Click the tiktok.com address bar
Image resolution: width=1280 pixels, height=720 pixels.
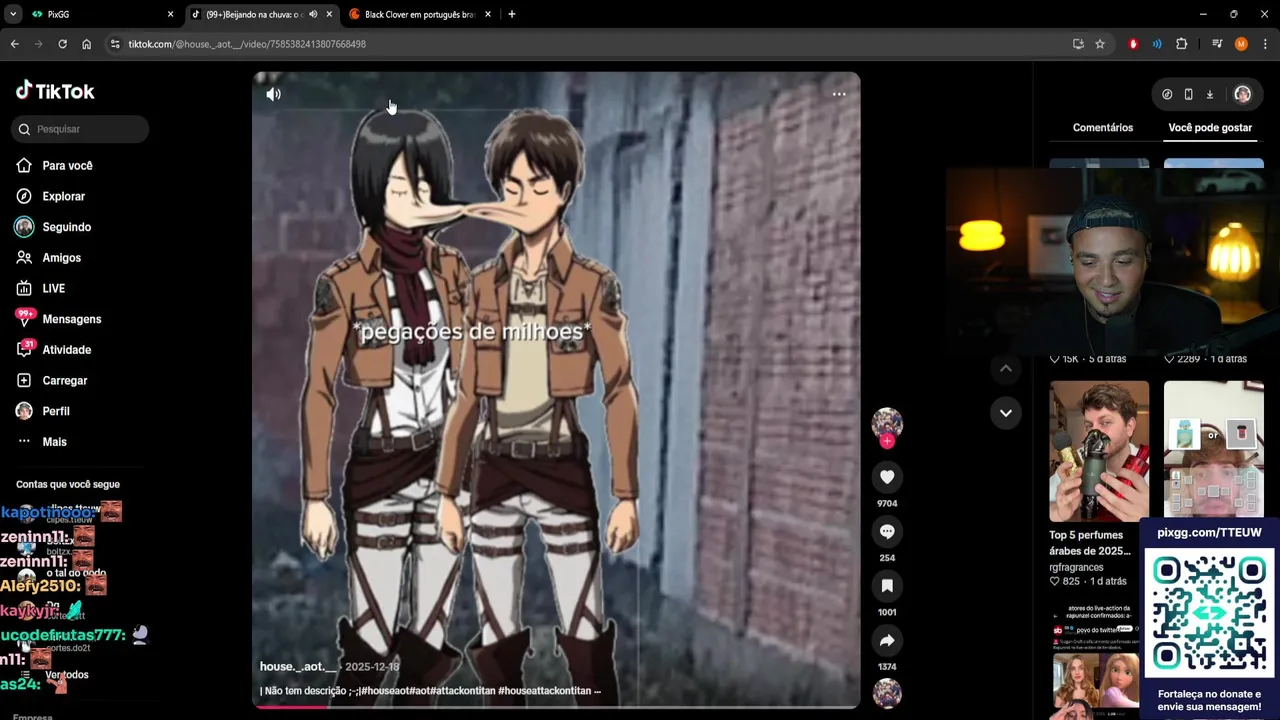point(590,44)
